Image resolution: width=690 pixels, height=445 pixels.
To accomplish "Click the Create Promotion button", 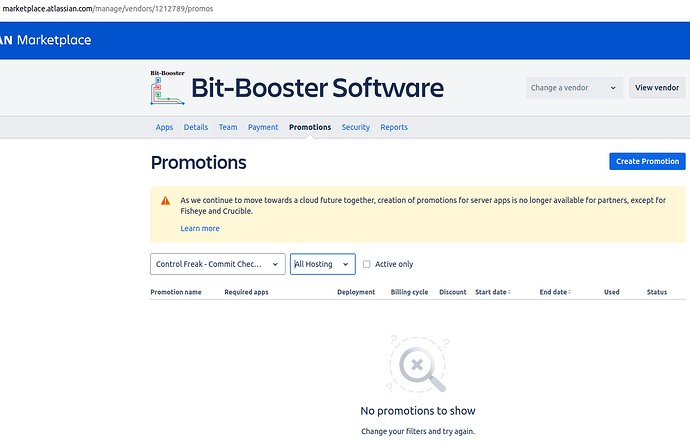I will tap(647, 162).
